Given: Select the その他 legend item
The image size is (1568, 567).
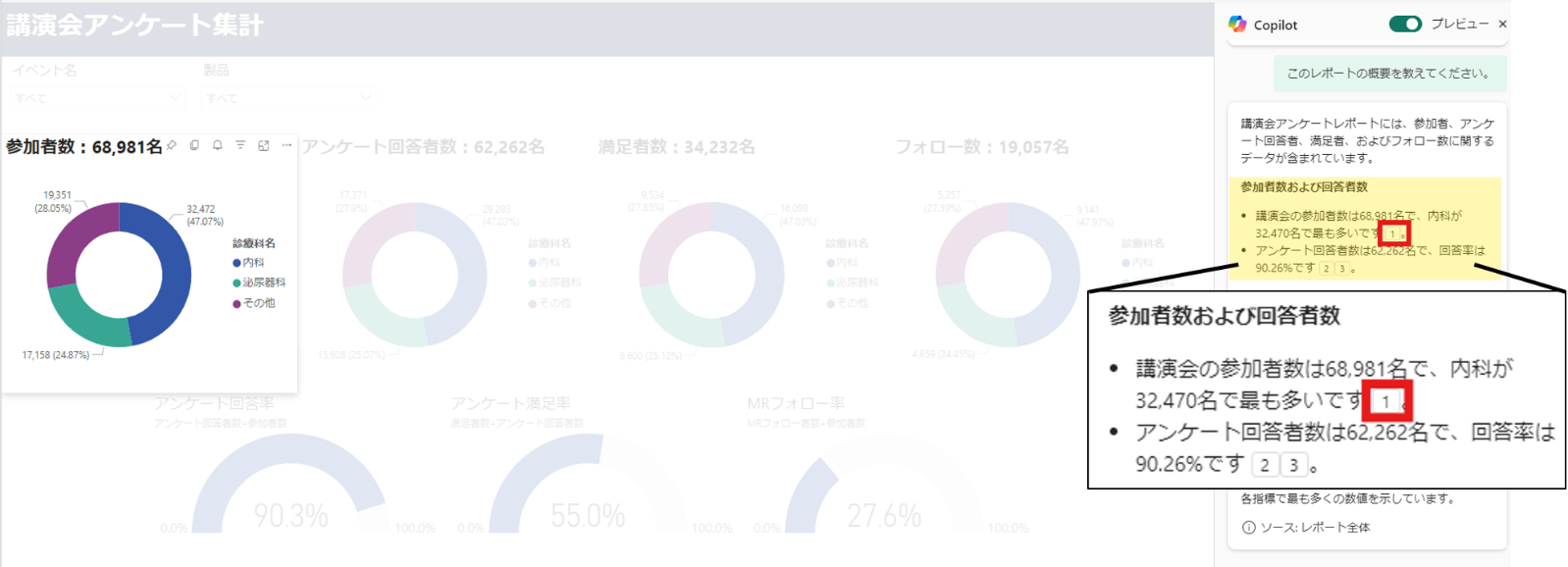Looking at the screenshot, I should pyautogui.click(x=253, y=303).
